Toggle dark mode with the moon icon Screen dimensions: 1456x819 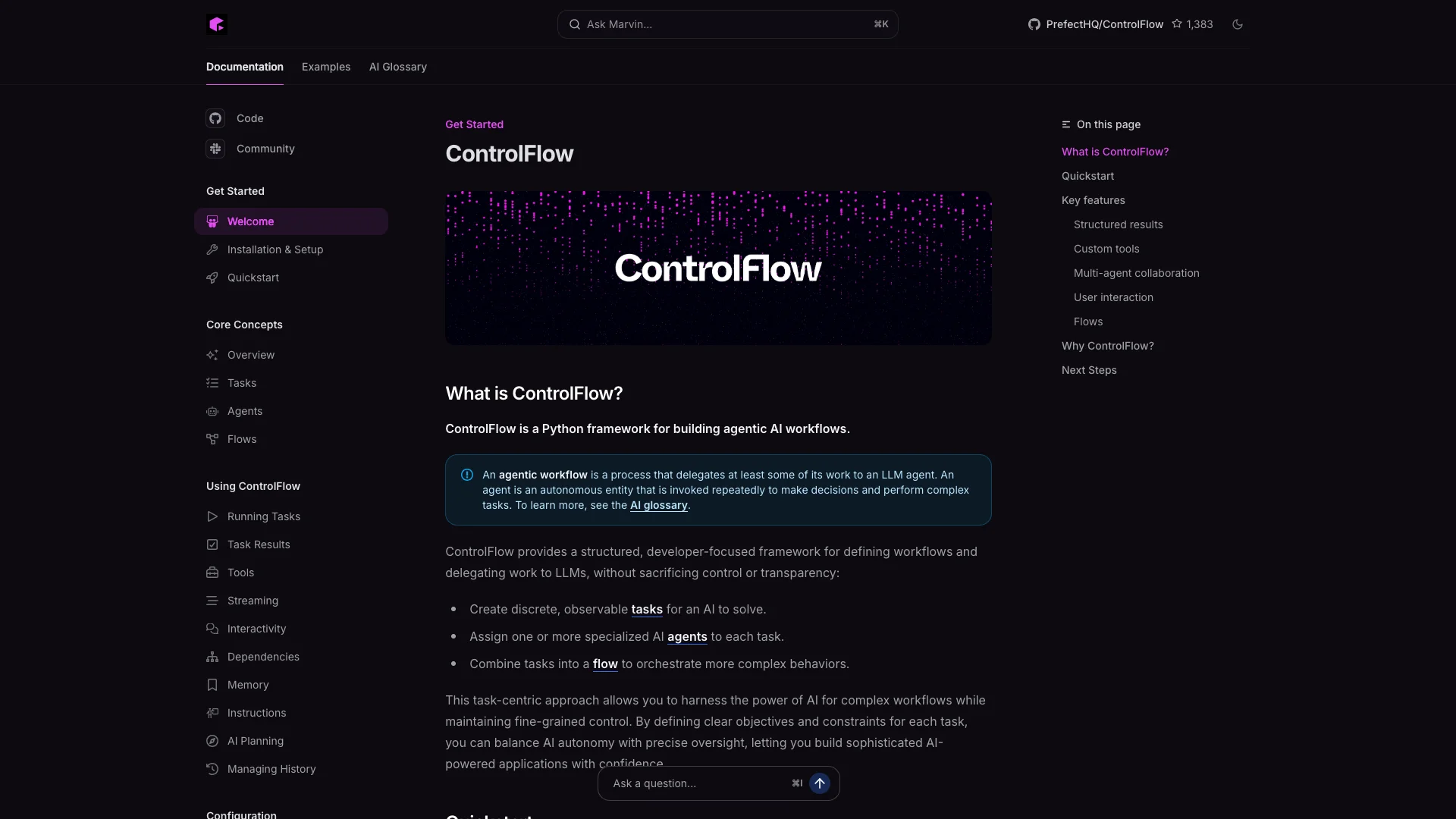pos(1238,24)
